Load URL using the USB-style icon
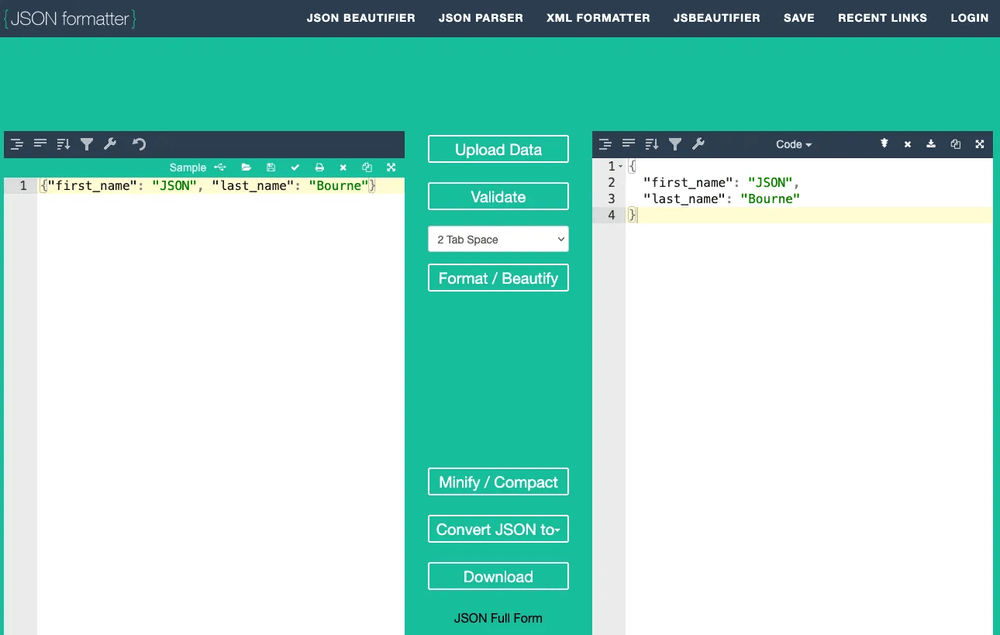This screenshot has width=1000, height=635. pos(220,168)
